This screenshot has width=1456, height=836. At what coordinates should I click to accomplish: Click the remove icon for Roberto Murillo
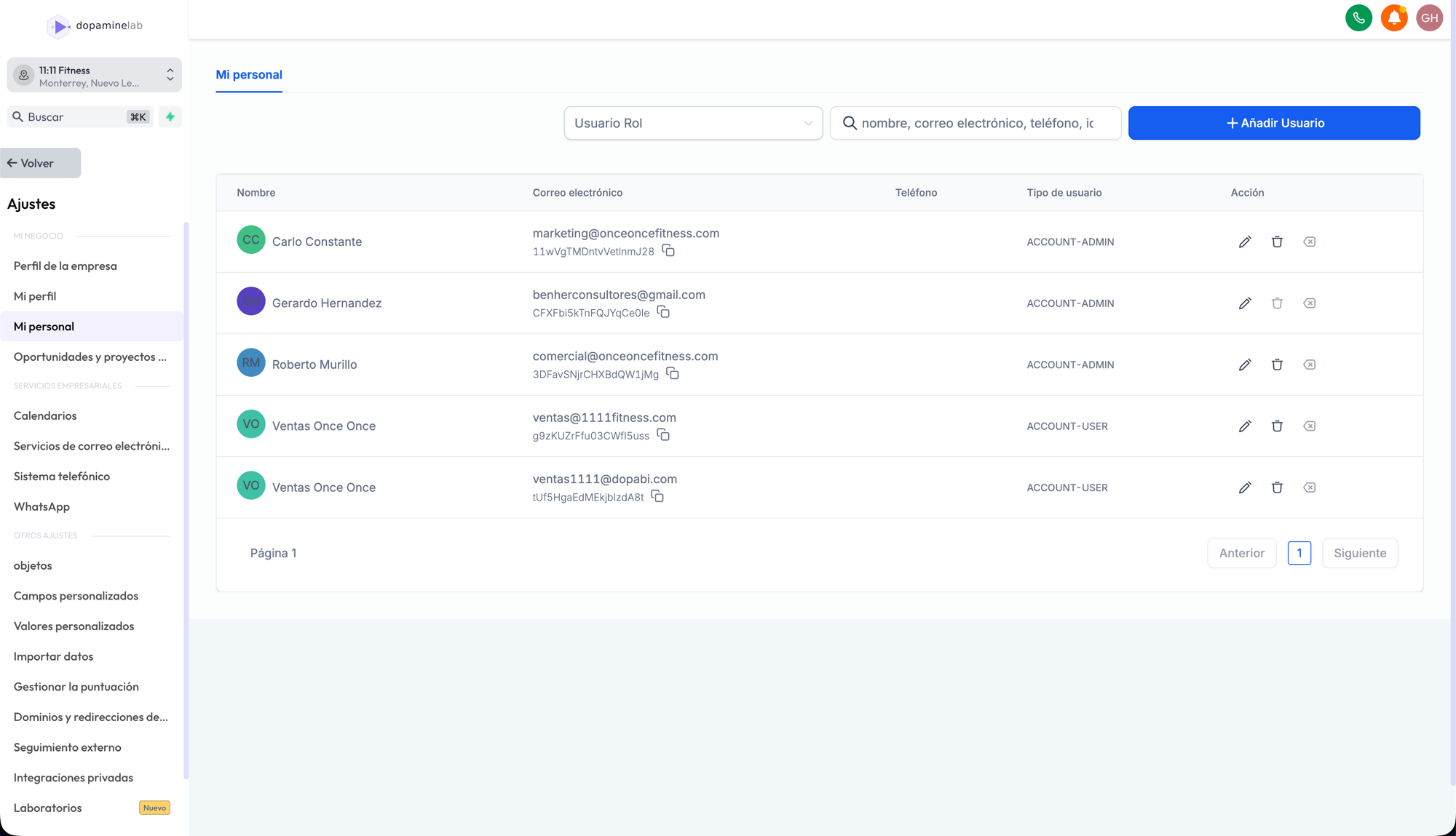[1309, 365]
